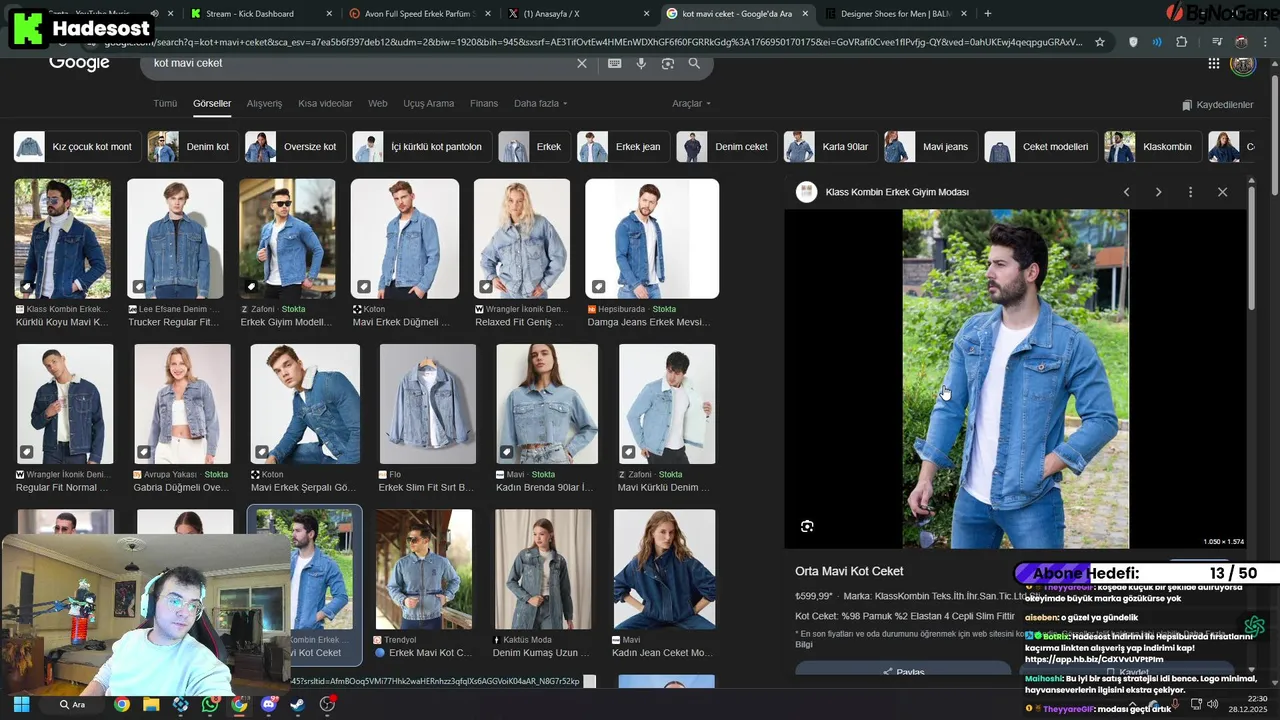Search by image with Google Lens icon

(667, 63)
